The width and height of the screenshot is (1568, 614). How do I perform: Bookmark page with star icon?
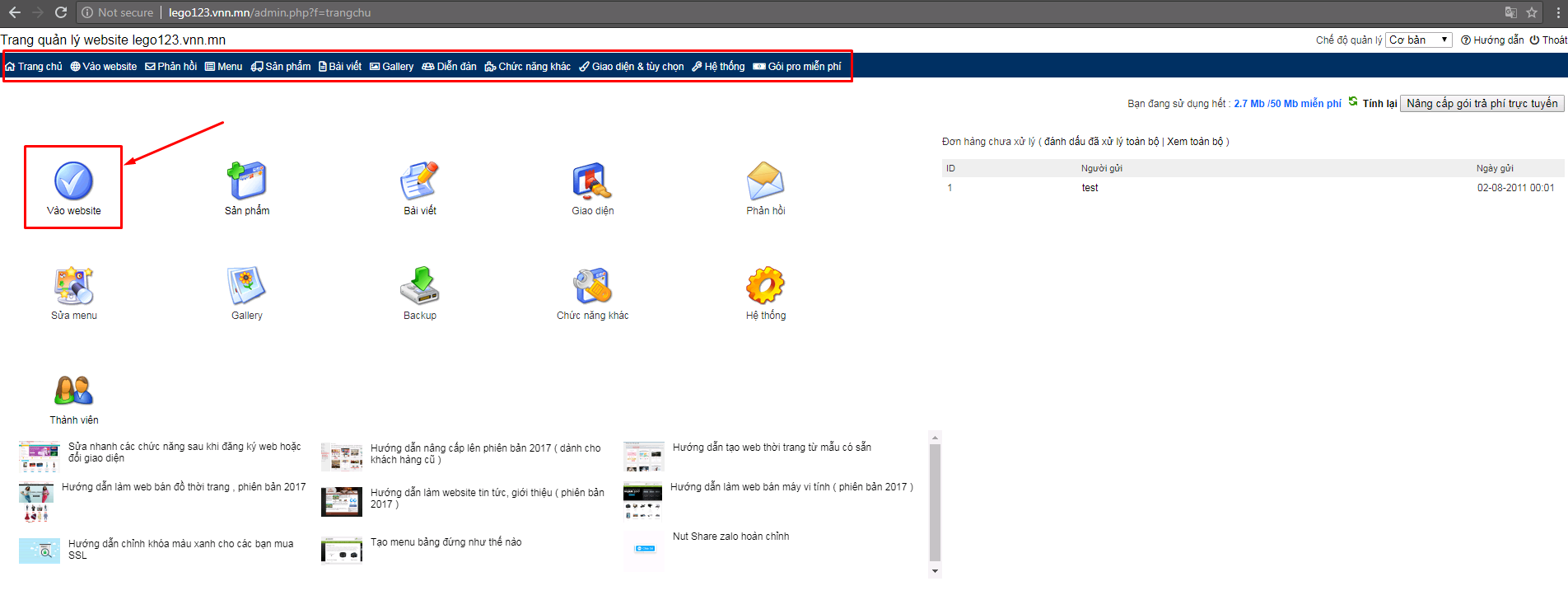(x=1532, y=12)
